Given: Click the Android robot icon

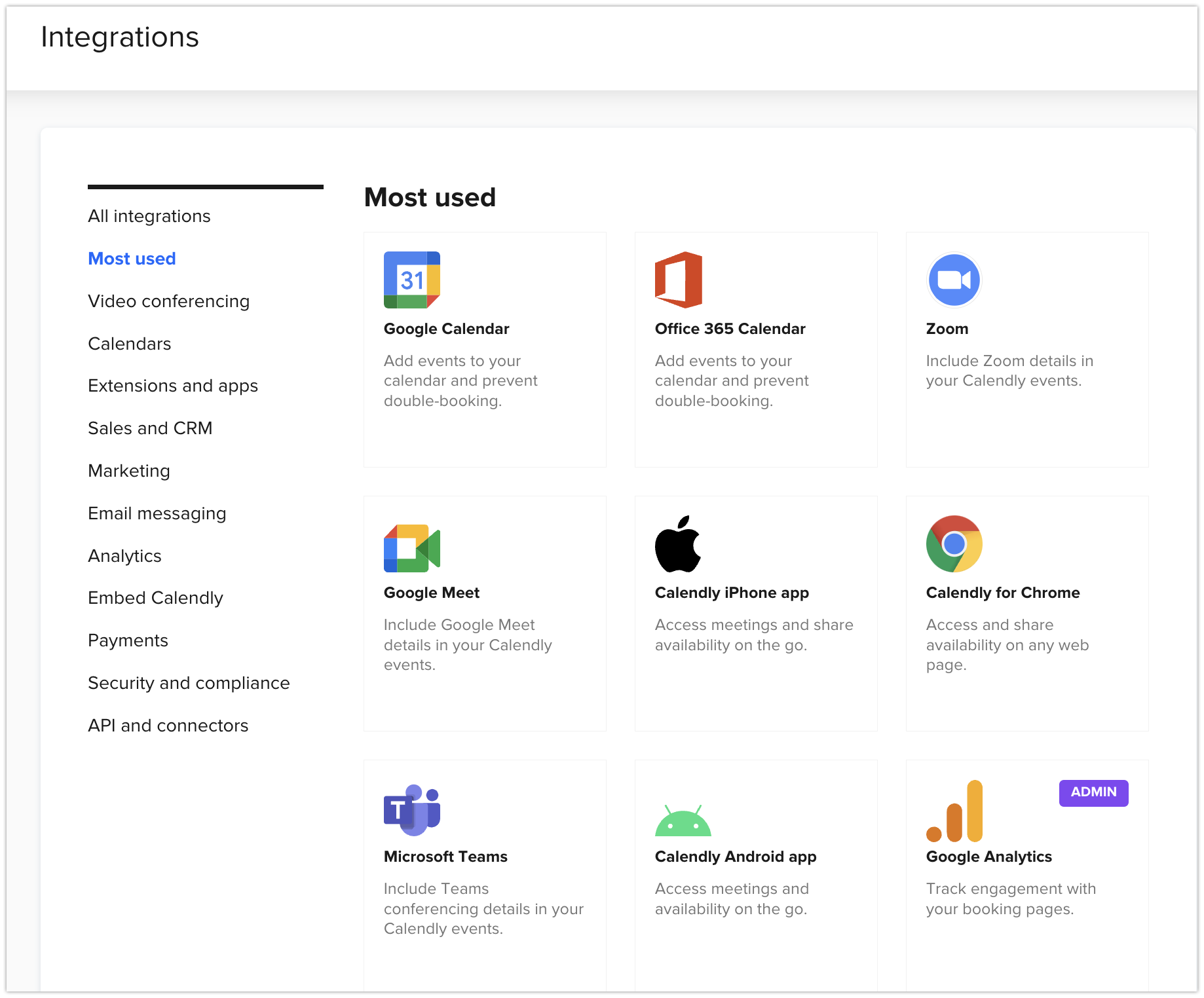Looking at the screenshot, I should pyautogui.click(x=683, y=821).
